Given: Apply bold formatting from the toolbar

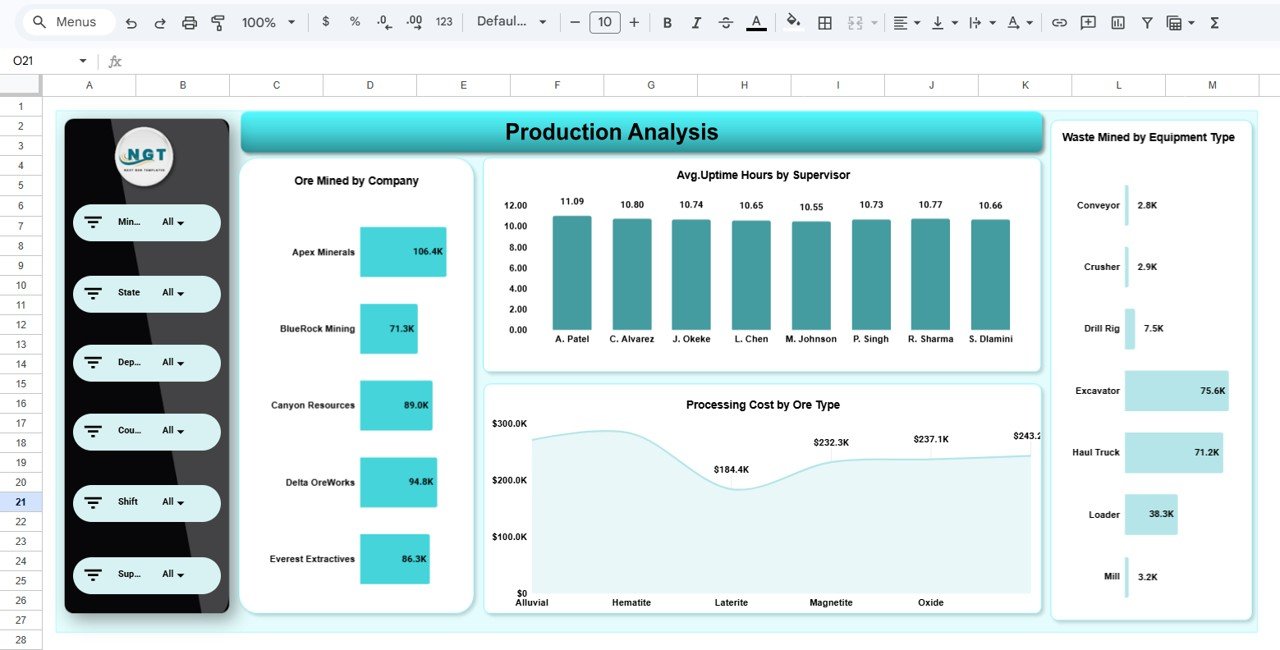Looking at the screenshot, I should [667, 22].
